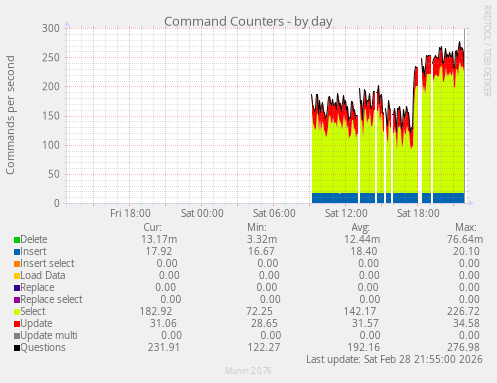Click the 'Commands per second' axis label
This screenshot has width=497, height=383.
tap(10, 115)
